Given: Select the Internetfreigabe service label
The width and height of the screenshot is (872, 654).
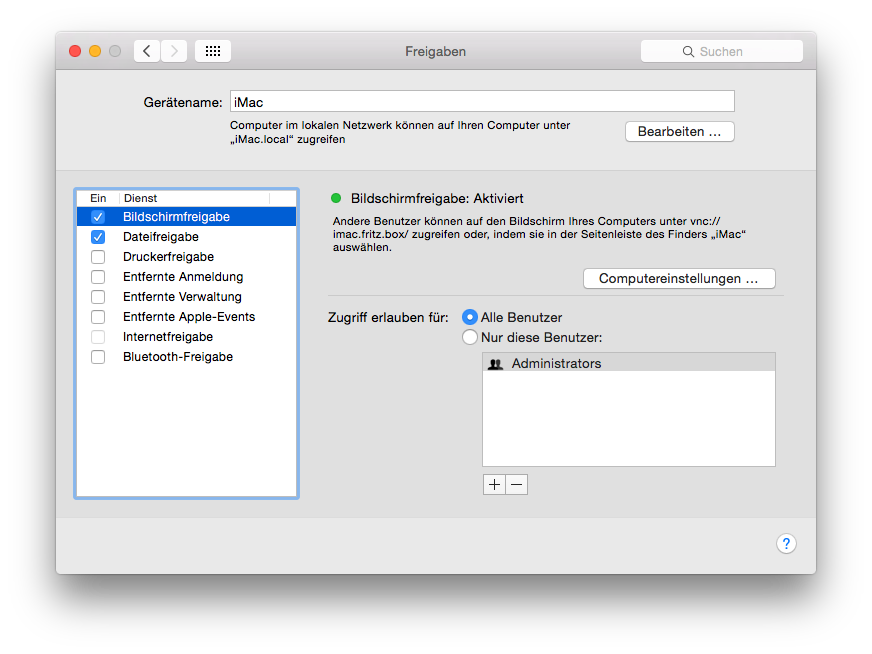Looking at the screenshot, I should [x=168, y=337].
